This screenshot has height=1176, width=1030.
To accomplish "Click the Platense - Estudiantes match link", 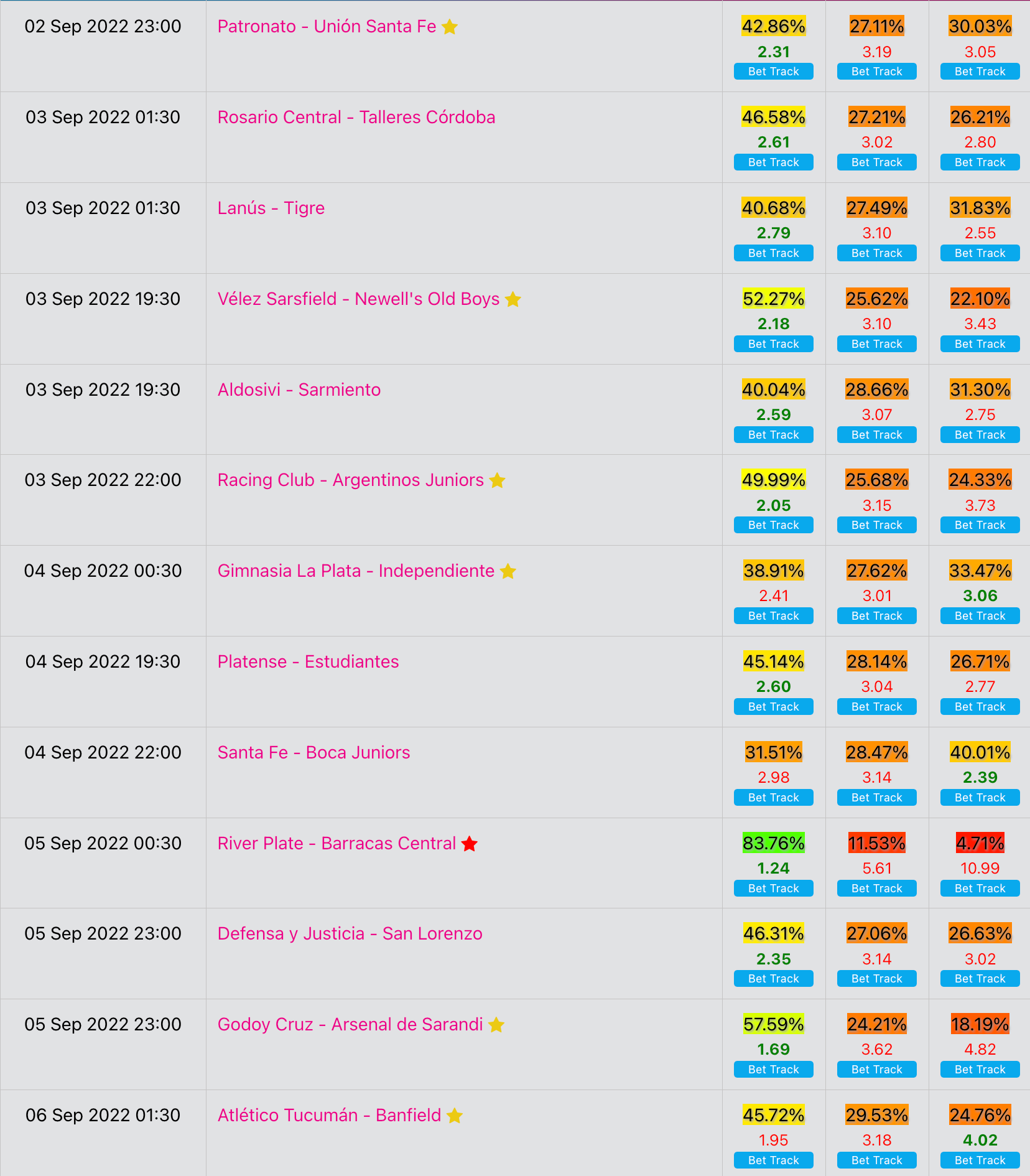I will [x=309, y=661].
